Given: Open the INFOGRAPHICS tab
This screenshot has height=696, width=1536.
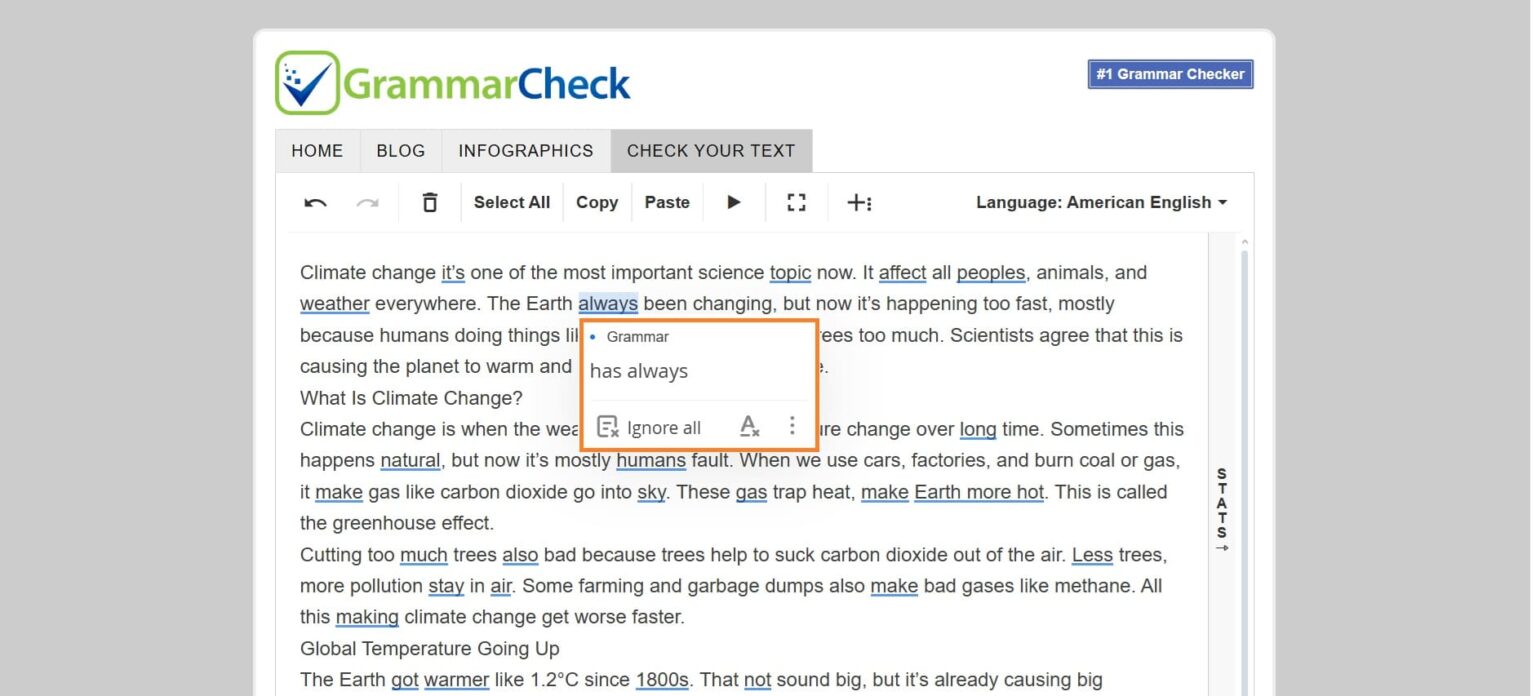Looking at the screenshot, I should coord(526,150).
